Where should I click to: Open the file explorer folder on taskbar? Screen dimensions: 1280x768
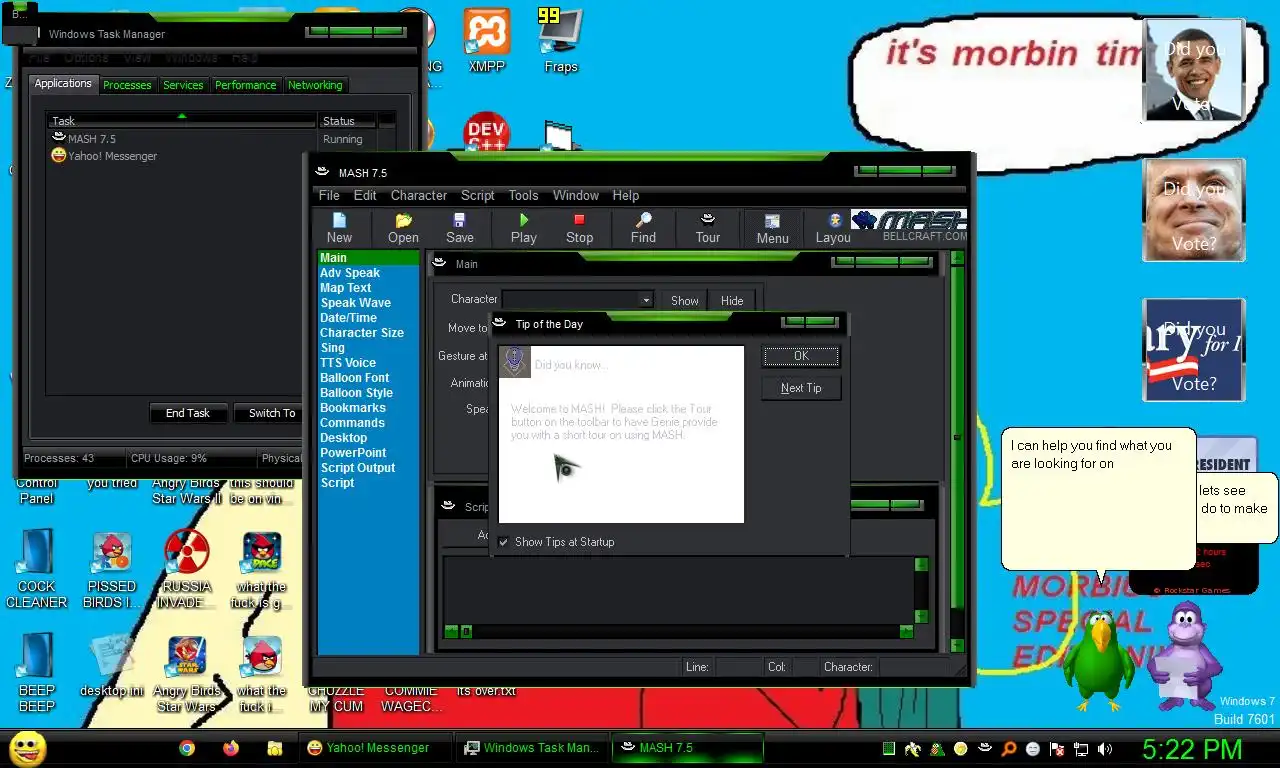tap(274, 748)
